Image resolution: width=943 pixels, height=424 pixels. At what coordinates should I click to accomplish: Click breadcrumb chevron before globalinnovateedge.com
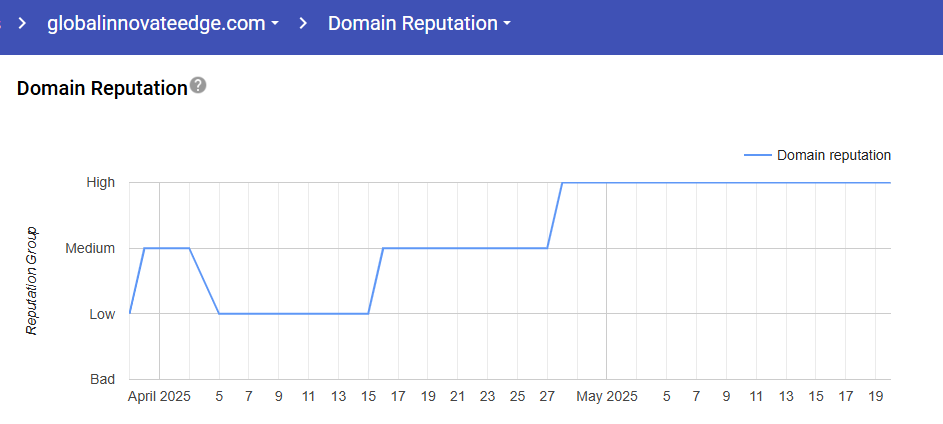21,24
